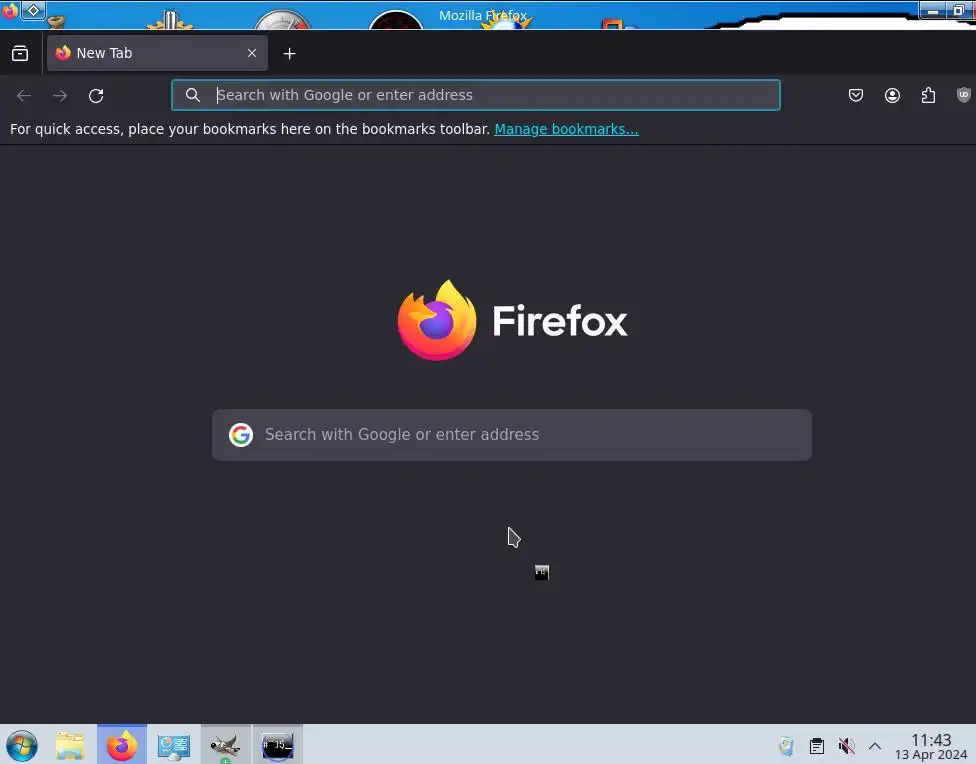Open the Firefox account icon
The image size is (976, 764).
tap(892, 95)
